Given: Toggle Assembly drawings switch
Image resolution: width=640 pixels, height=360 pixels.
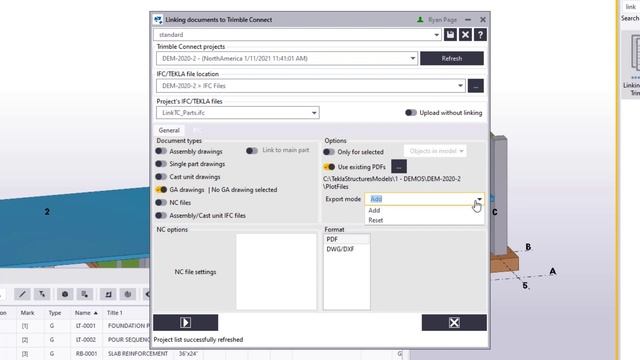Looking at the screenshot, I should (x=161, y=151).
